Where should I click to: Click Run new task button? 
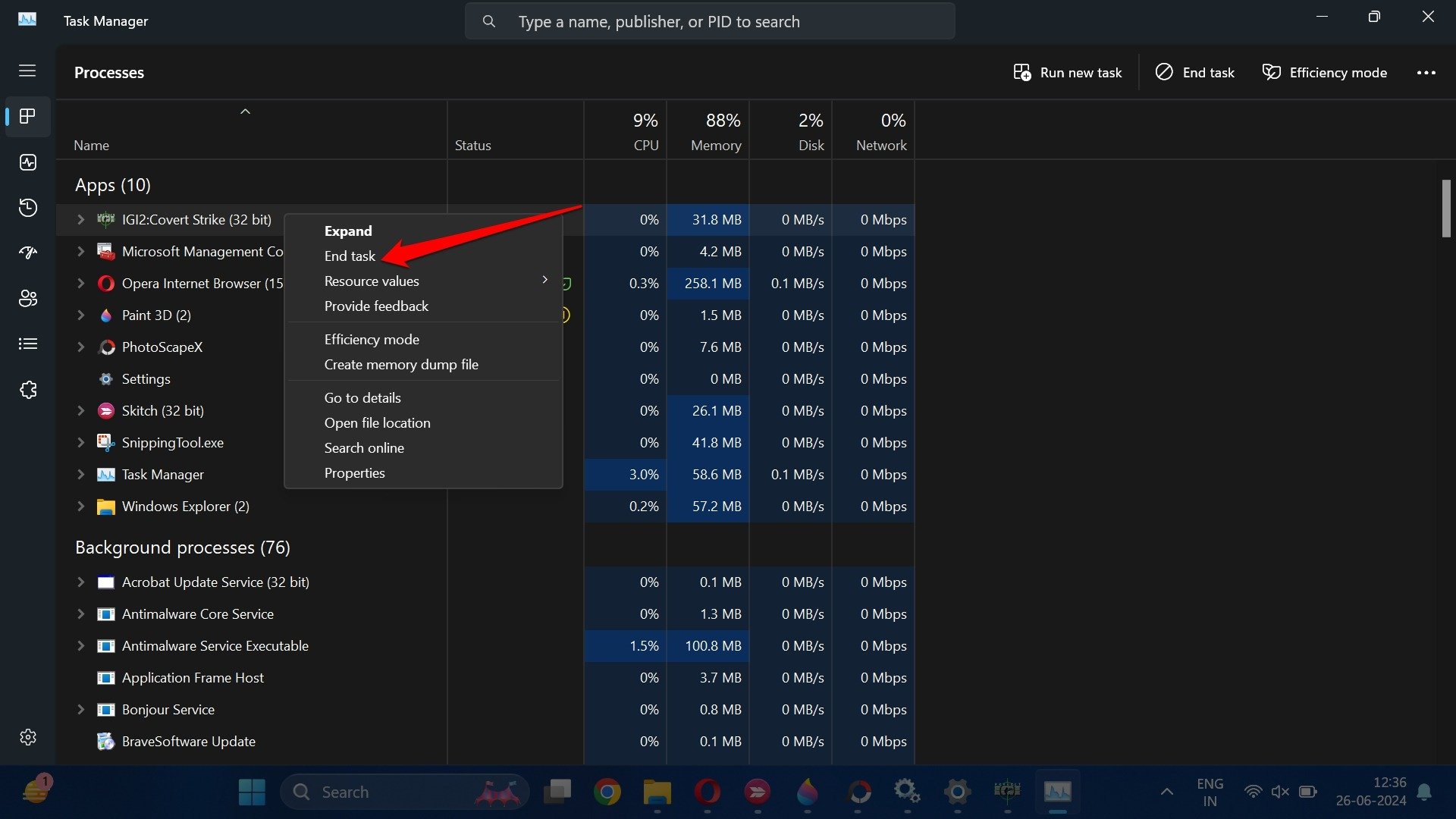(1067, 71)
